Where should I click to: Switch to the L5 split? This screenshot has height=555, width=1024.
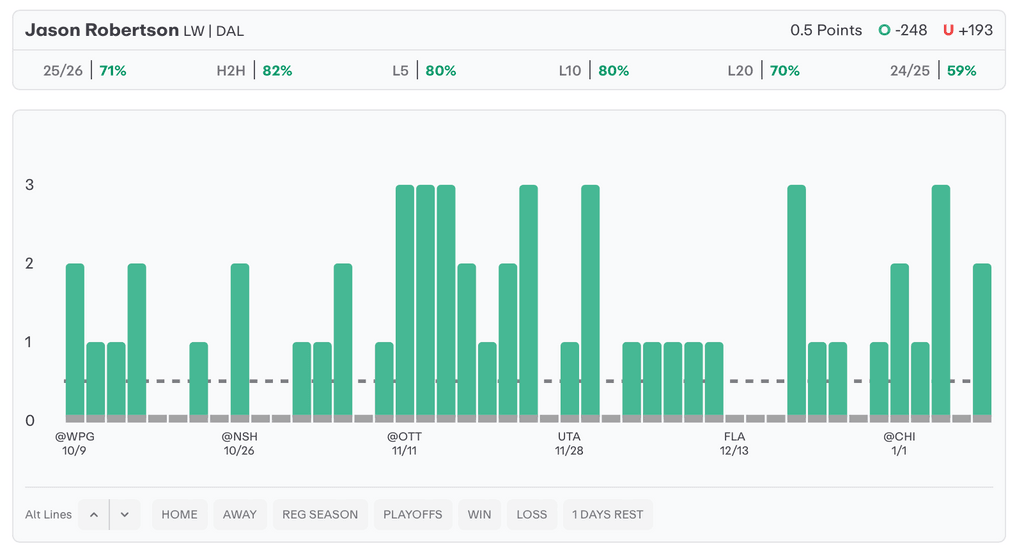[x=424, y=71]
